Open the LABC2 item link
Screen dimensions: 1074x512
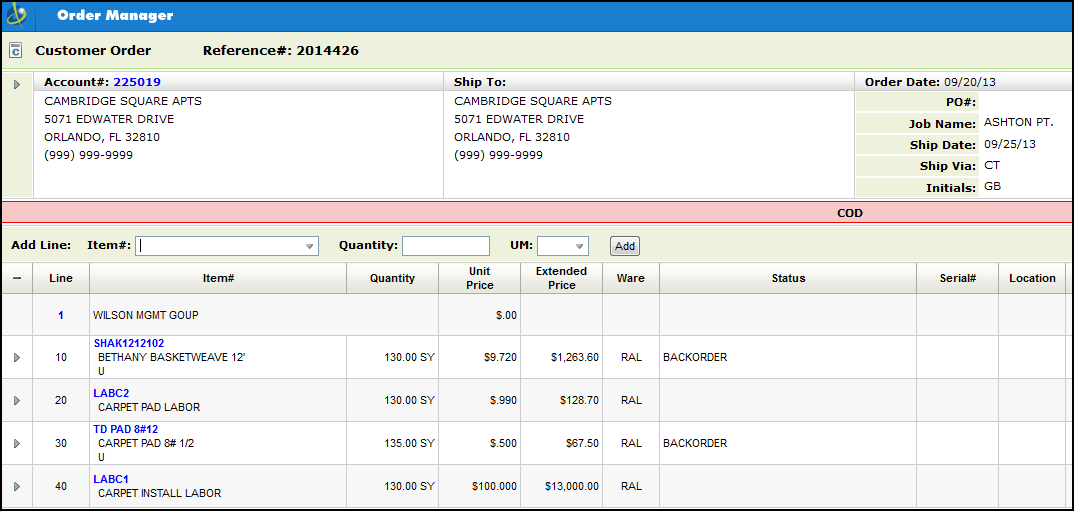111,393
